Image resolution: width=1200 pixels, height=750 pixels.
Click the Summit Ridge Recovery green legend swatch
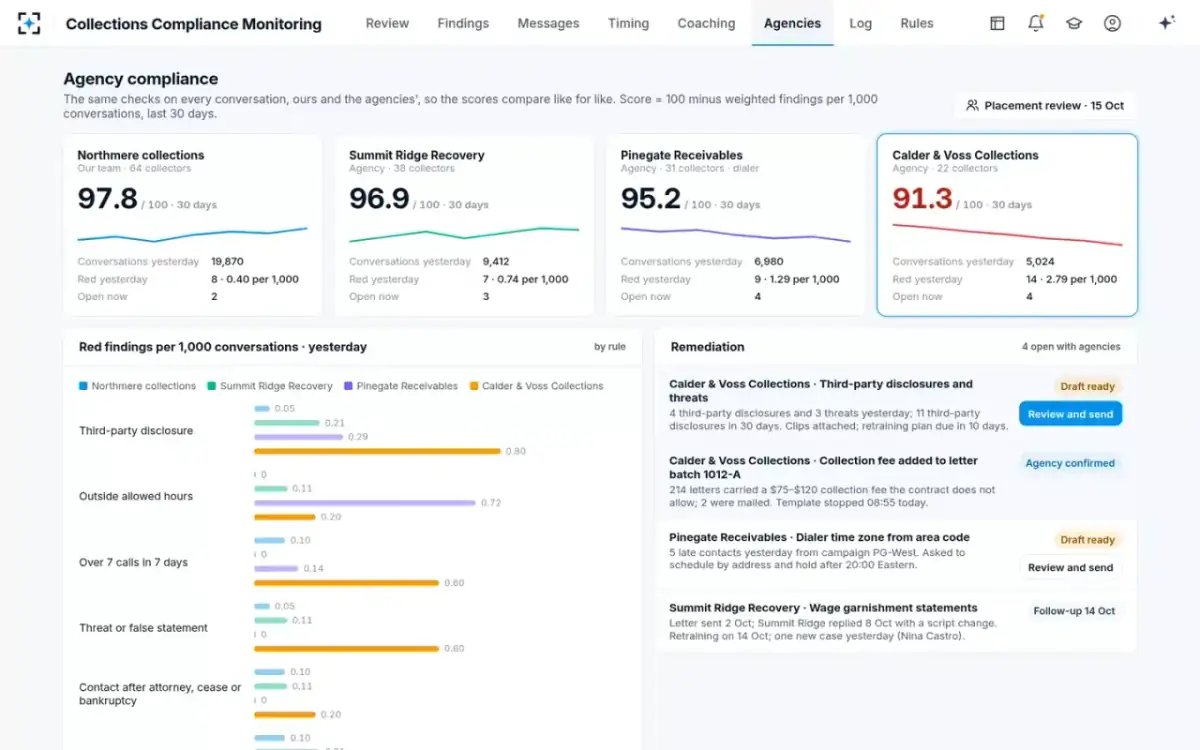[x=212, y=386]
